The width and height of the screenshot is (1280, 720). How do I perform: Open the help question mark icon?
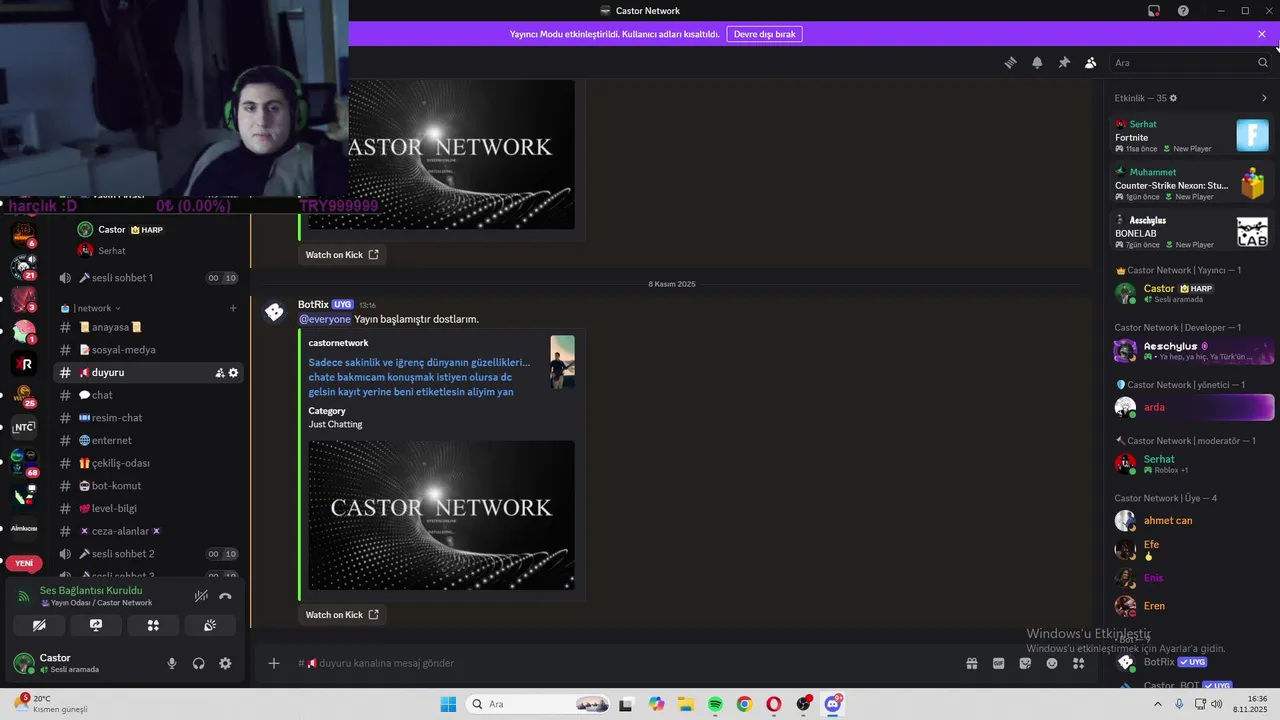pyautogui.click(x=1183, y=11)
